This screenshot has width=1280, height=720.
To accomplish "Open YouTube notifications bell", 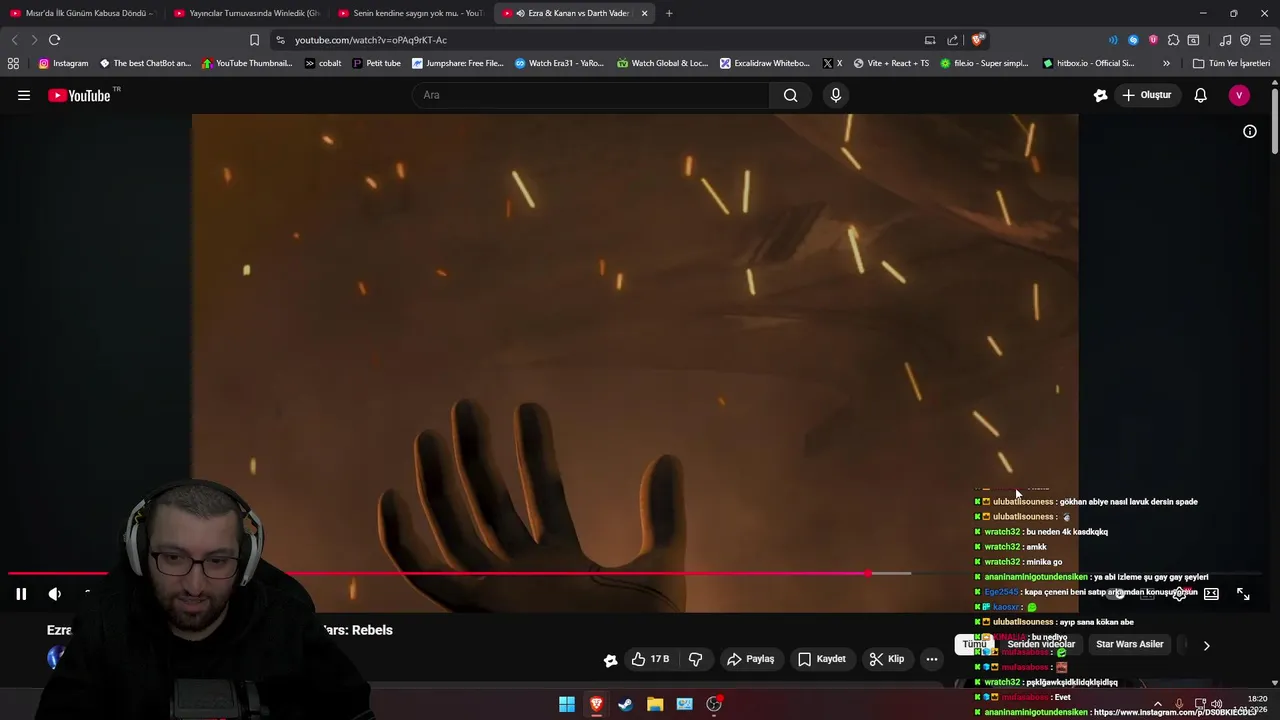I will (1200, 95).
